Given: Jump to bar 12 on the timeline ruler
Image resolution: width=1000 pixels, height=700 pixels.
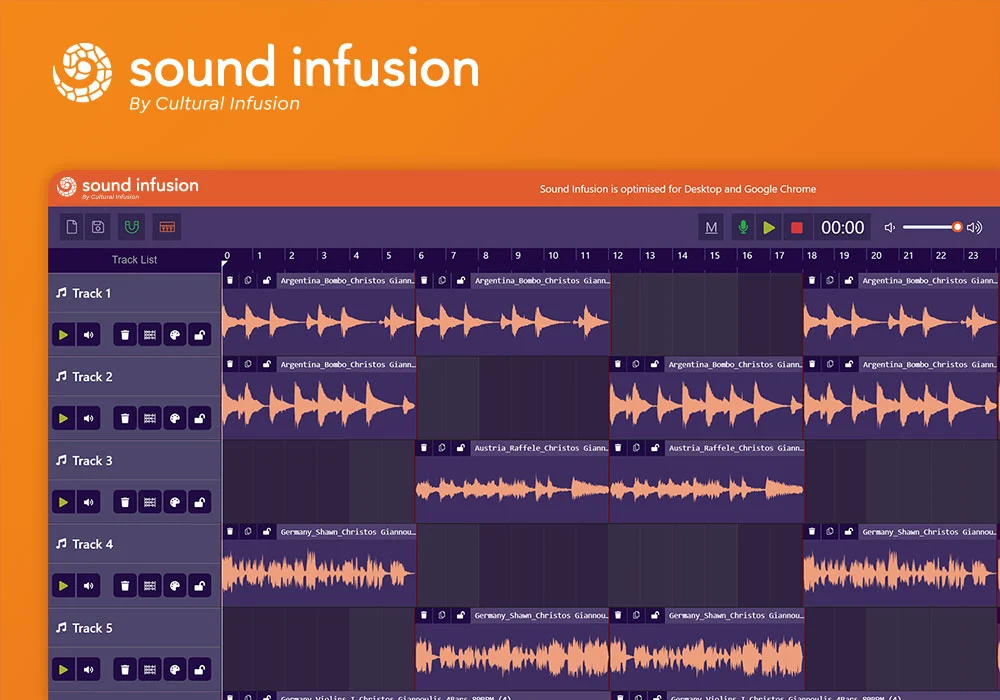Looking at the screenshot, I should 617,256.
